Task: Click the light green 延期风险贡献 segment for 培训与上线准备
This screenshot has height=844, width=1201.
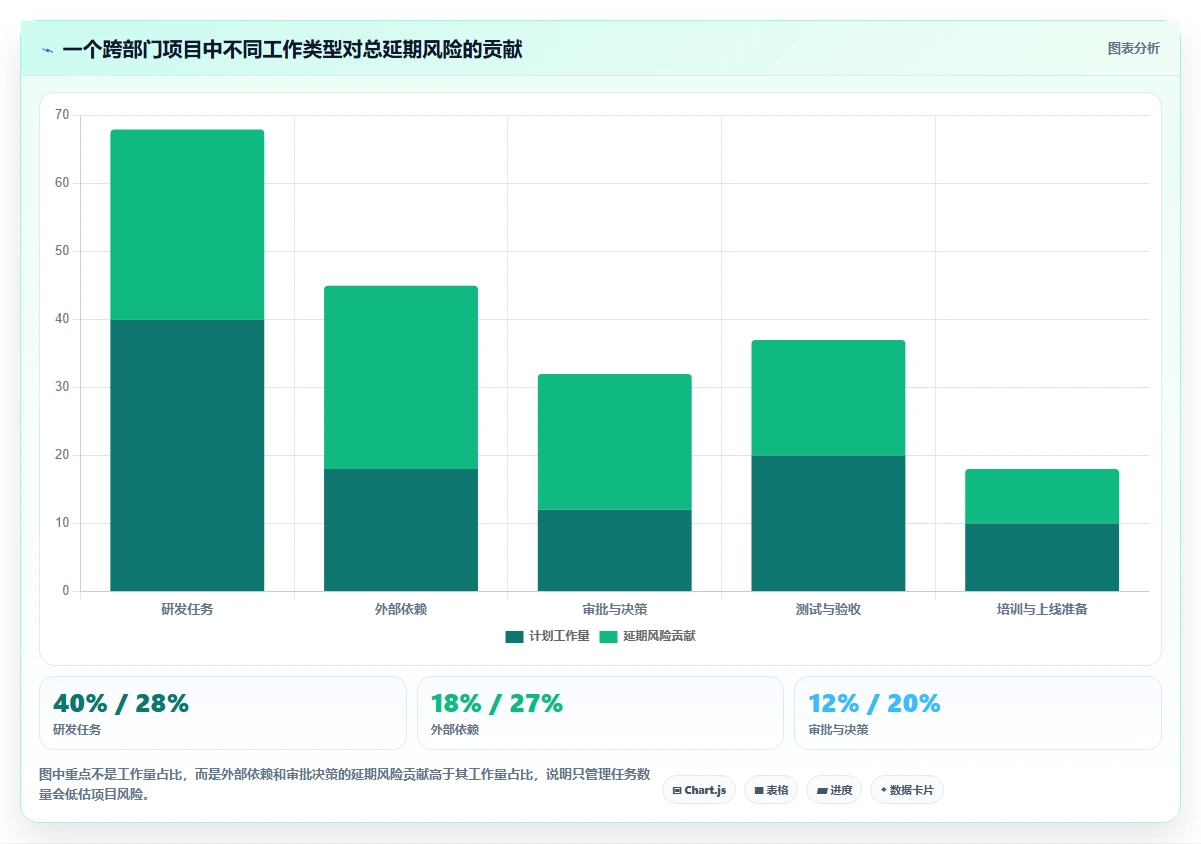Action: click(x=1042, y=496)
